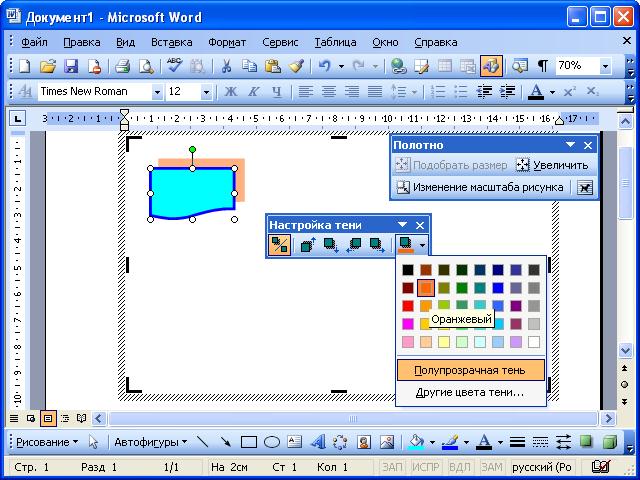
Task: Select the Rectangle drawing tool
Action: tap(249, 442)
